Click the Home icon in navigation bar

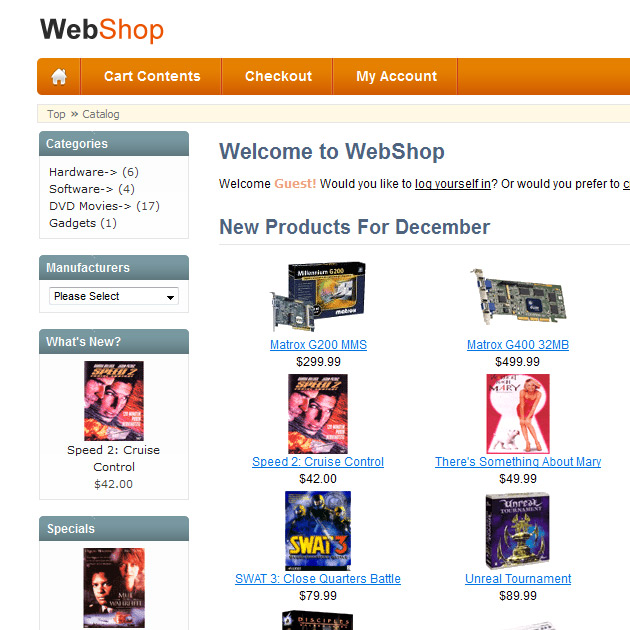[x=59, y=76]
